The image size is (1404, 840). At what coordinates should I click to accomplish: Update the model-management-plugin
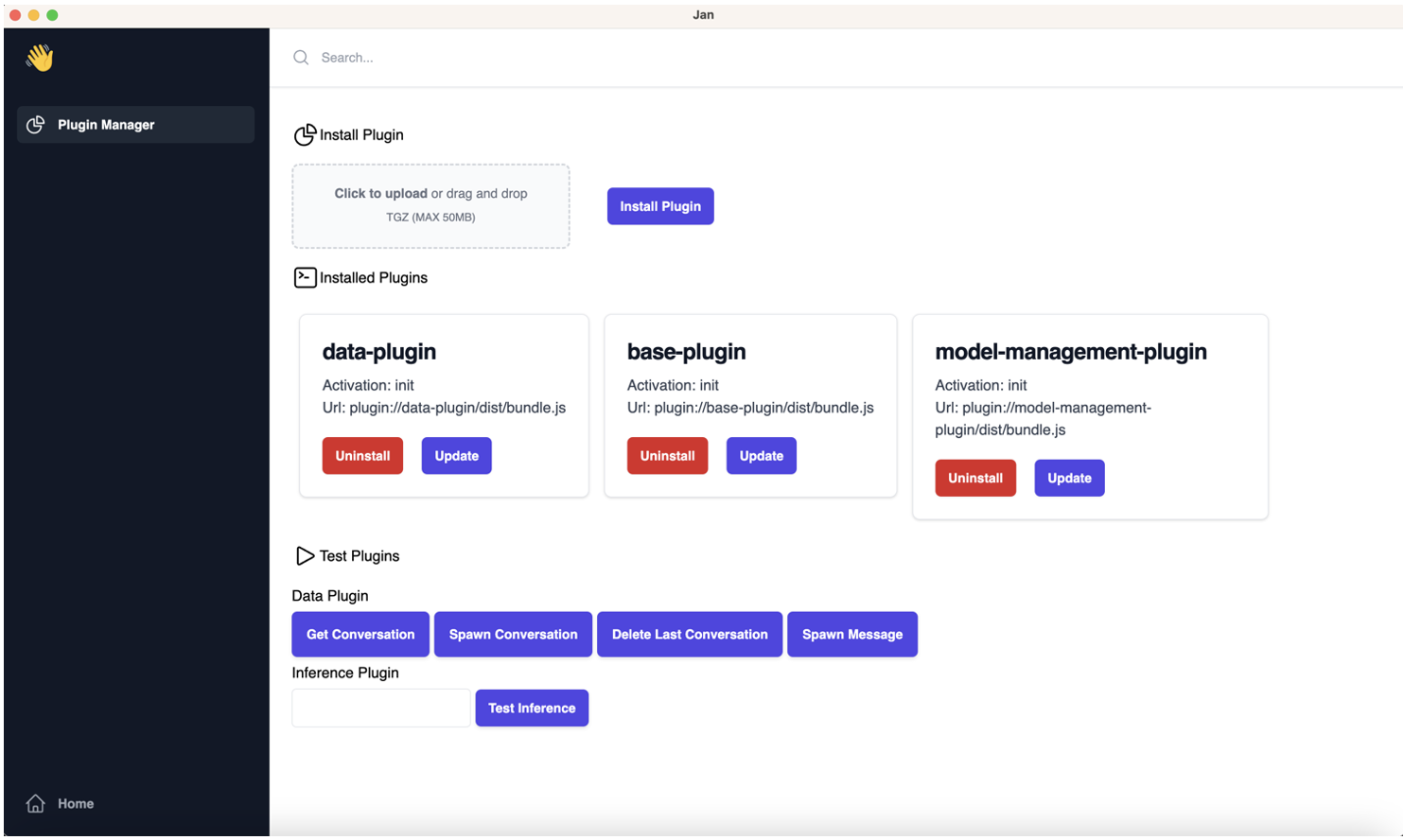tap(1069, 478)
